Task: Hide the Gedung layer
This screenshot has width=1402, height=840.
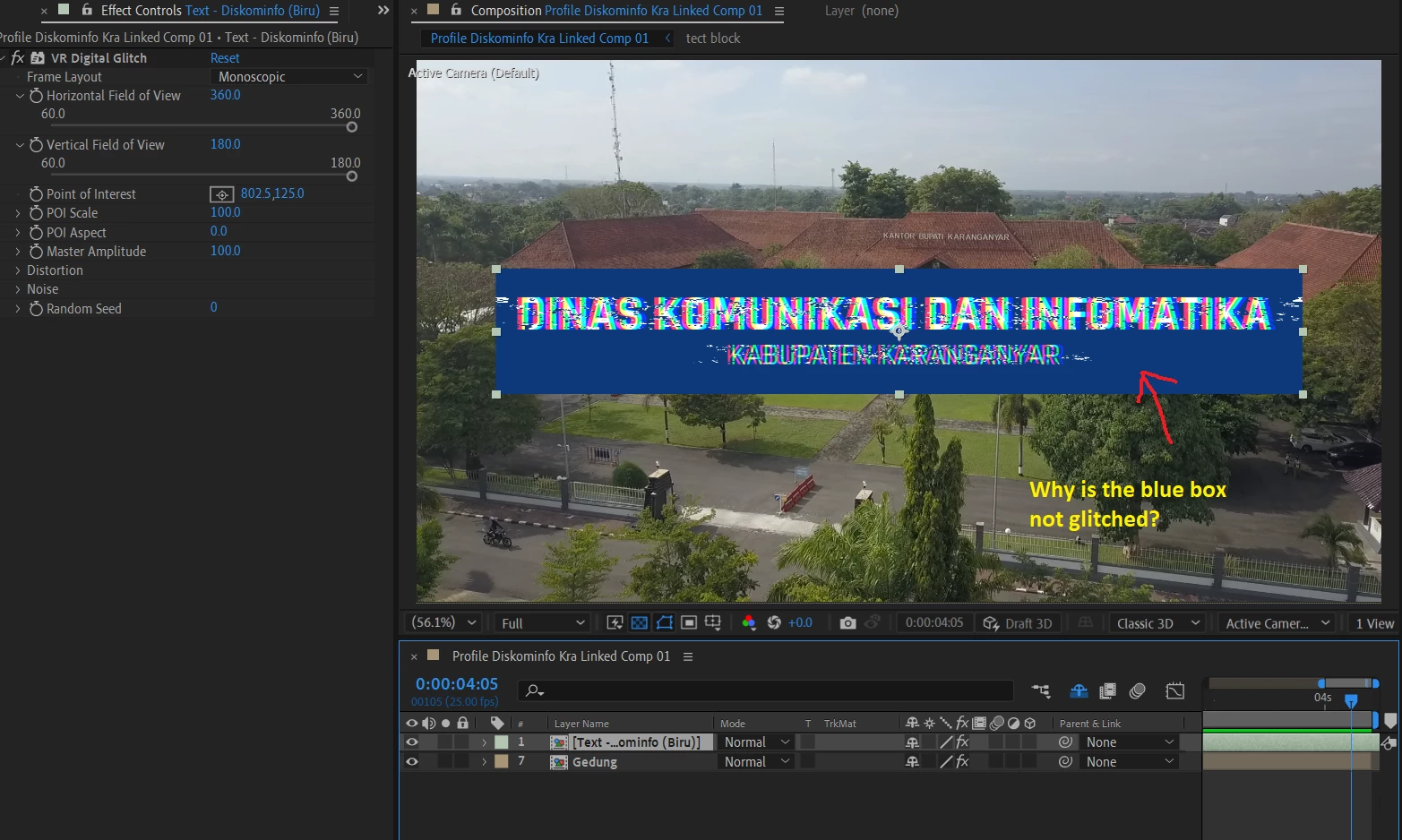Action: tap(412, 762)
